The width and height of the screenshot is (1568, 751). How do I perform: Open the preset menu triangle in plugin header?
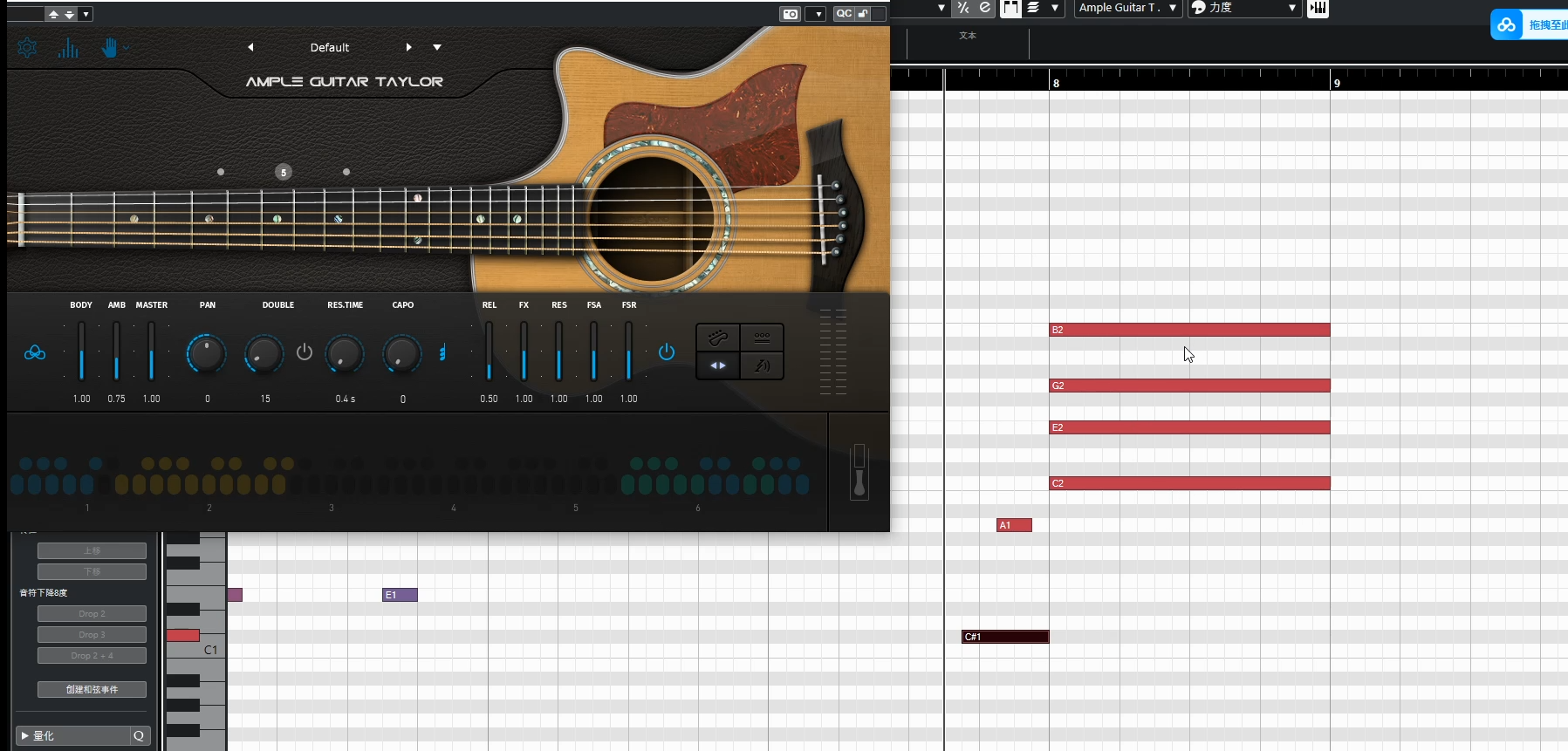click(86, 14)
